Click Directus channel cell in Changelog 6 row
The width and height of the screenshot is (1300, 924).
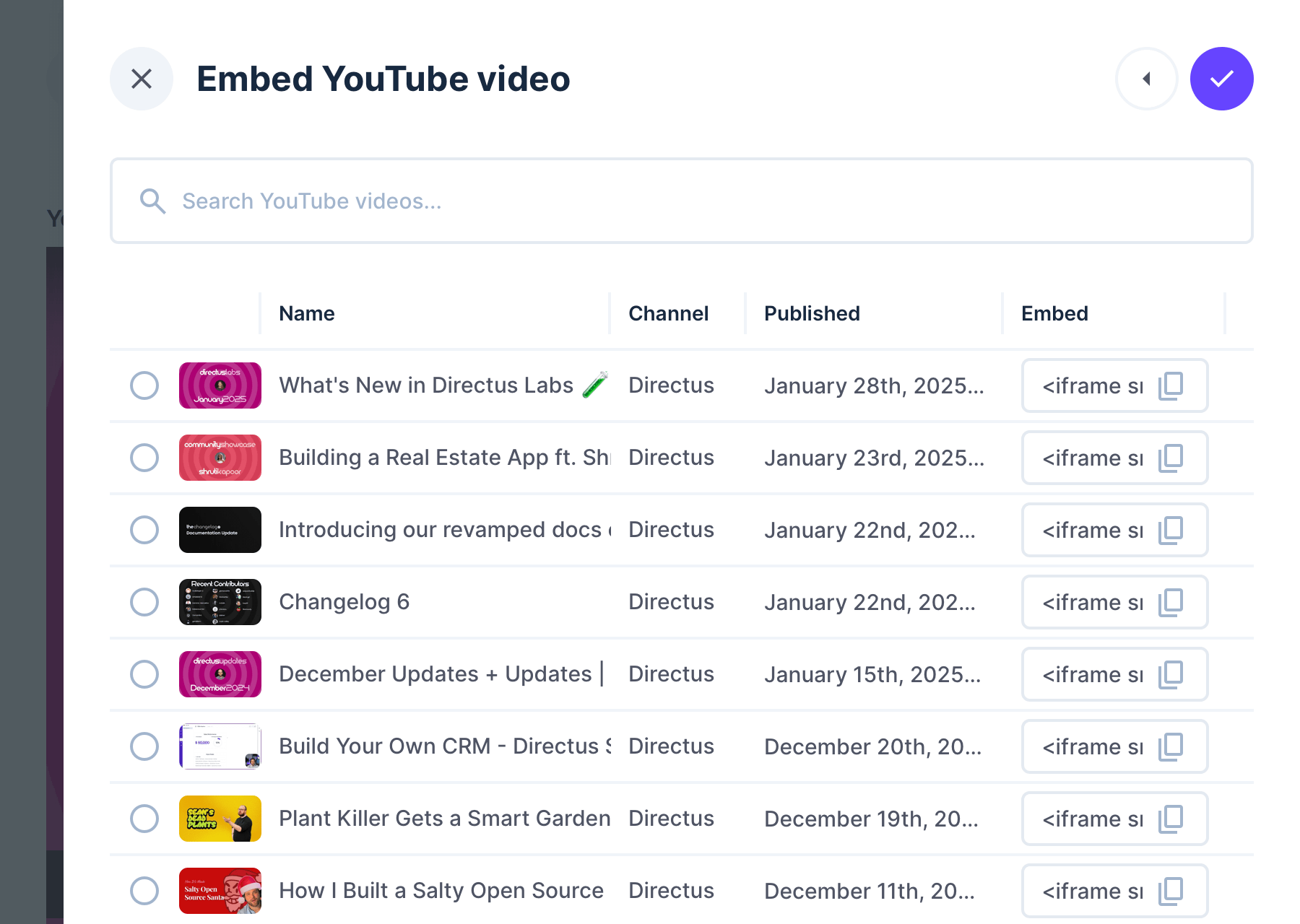click(x=671, y=602)
